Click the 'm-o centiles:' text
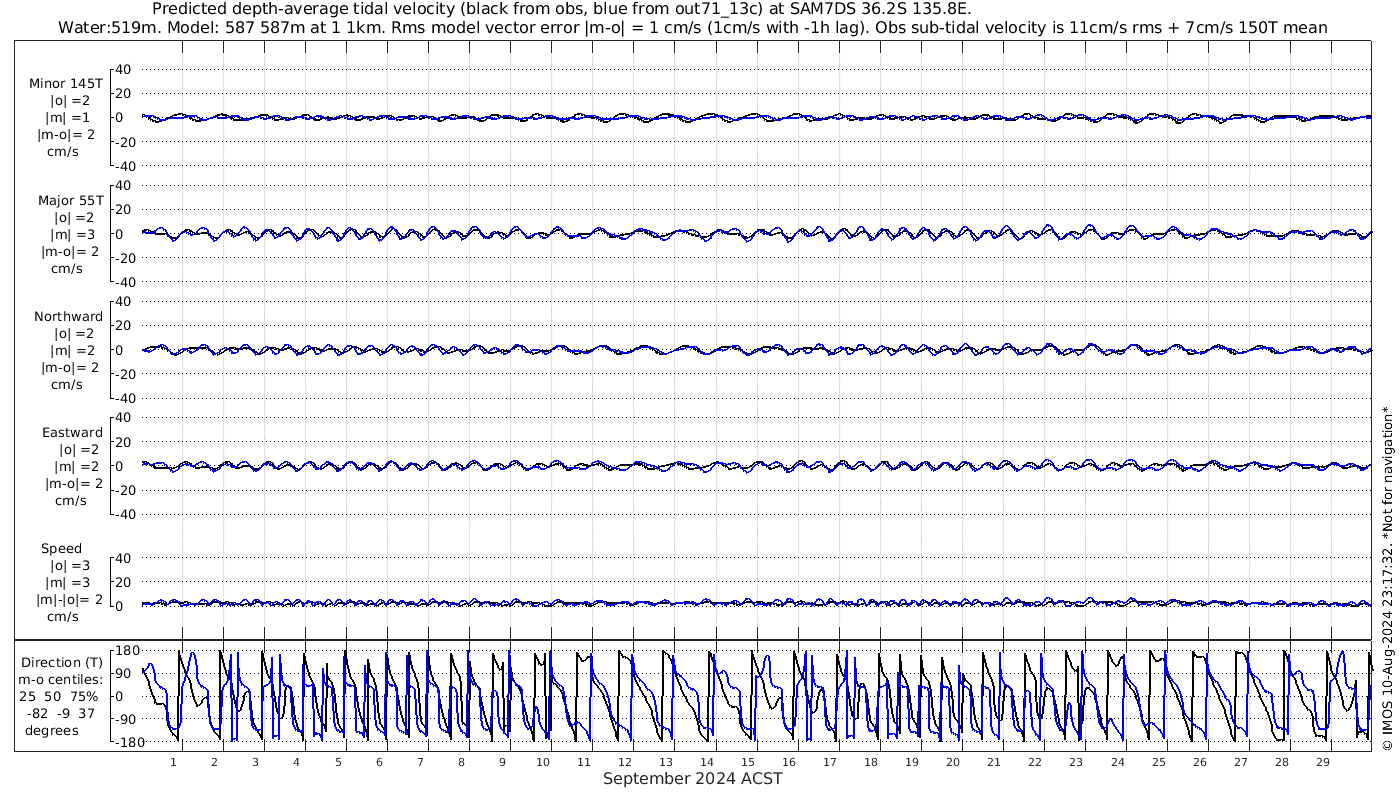The width and height of the screenshot is (1400, 800). click(x=62, y=679)
